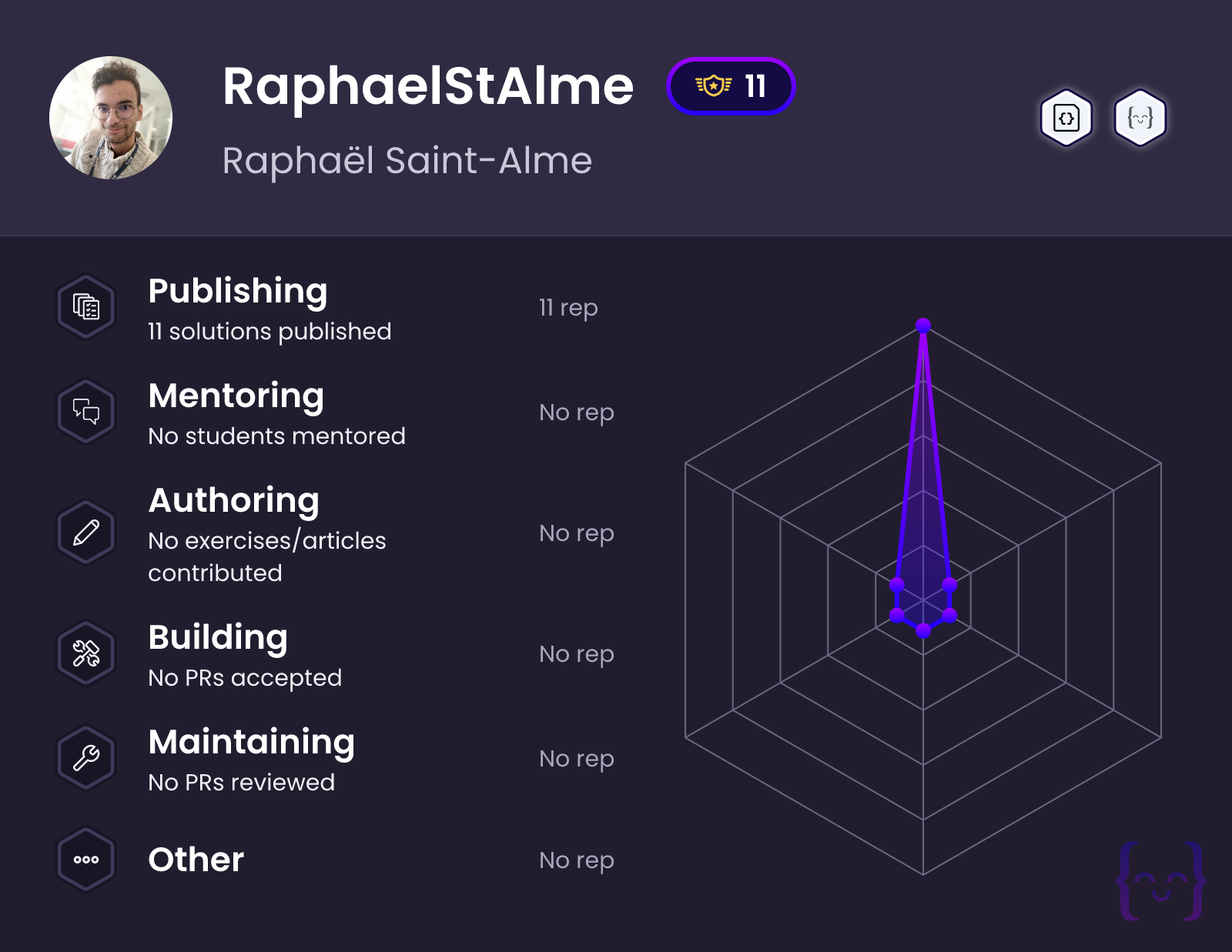Click the Building tools icon

click(x=86, y=653)
